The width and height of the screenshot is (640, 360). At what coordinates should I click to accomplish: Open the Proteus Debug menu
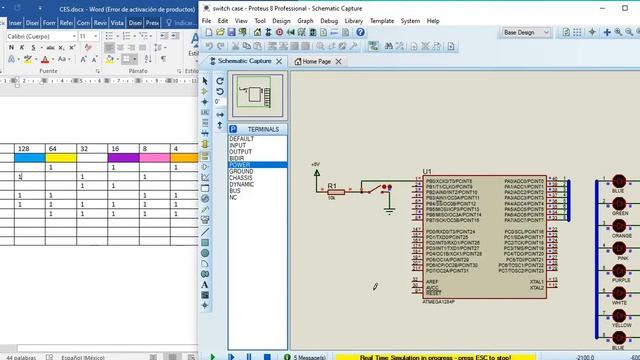coord(329,21)
